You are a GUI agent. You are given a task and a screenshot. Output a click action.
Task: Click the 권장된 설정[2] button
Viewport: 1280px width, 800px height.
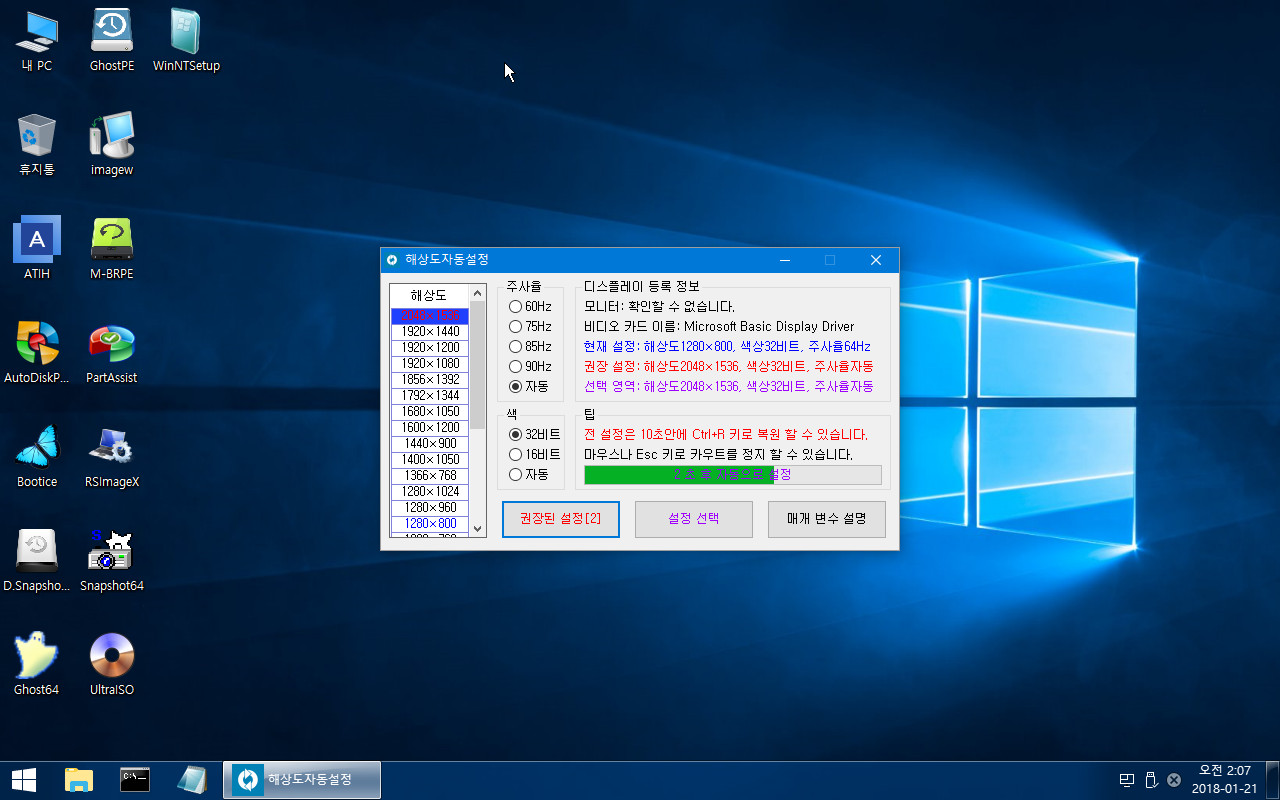pyautogui.click(x=561, y=519)
